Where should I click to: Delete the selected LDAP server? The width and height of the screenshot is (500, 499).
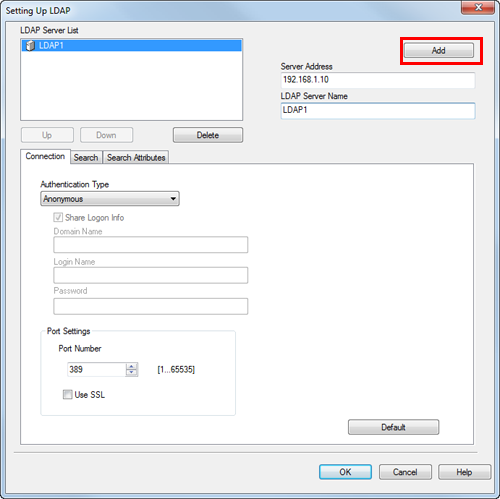[208, 135]
